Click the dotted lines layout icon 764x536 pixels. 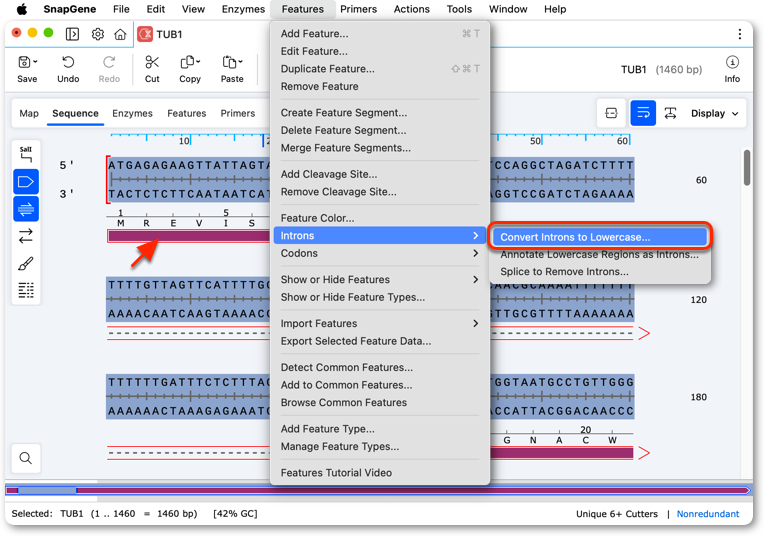click(26, 290)
